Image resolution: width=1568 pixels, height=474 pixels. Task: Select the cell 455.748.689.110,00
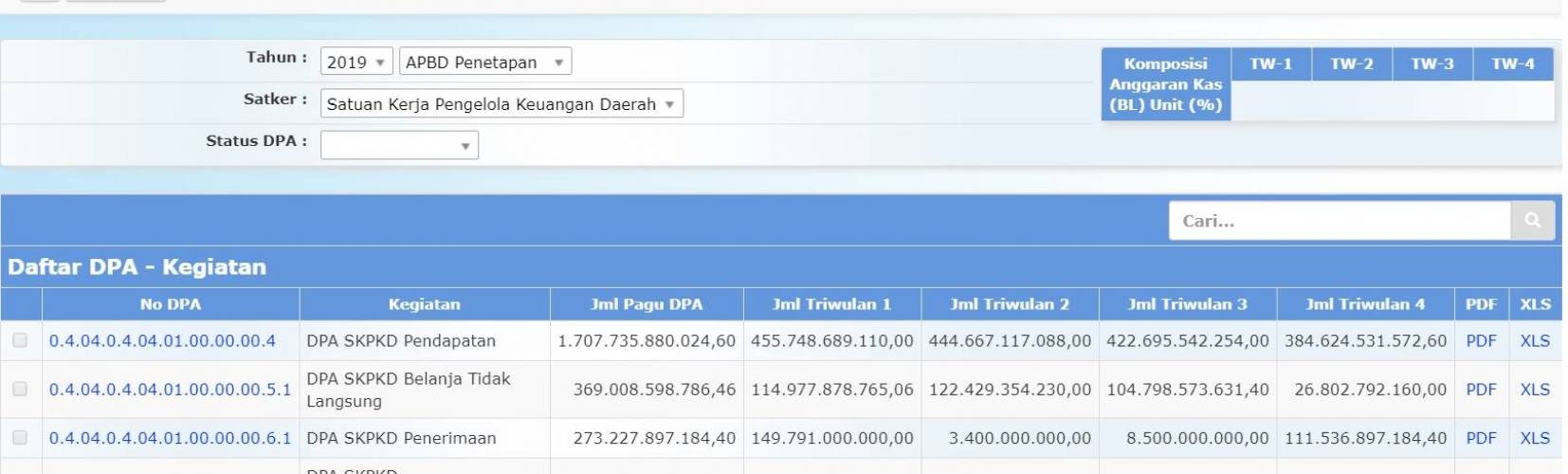832,340
